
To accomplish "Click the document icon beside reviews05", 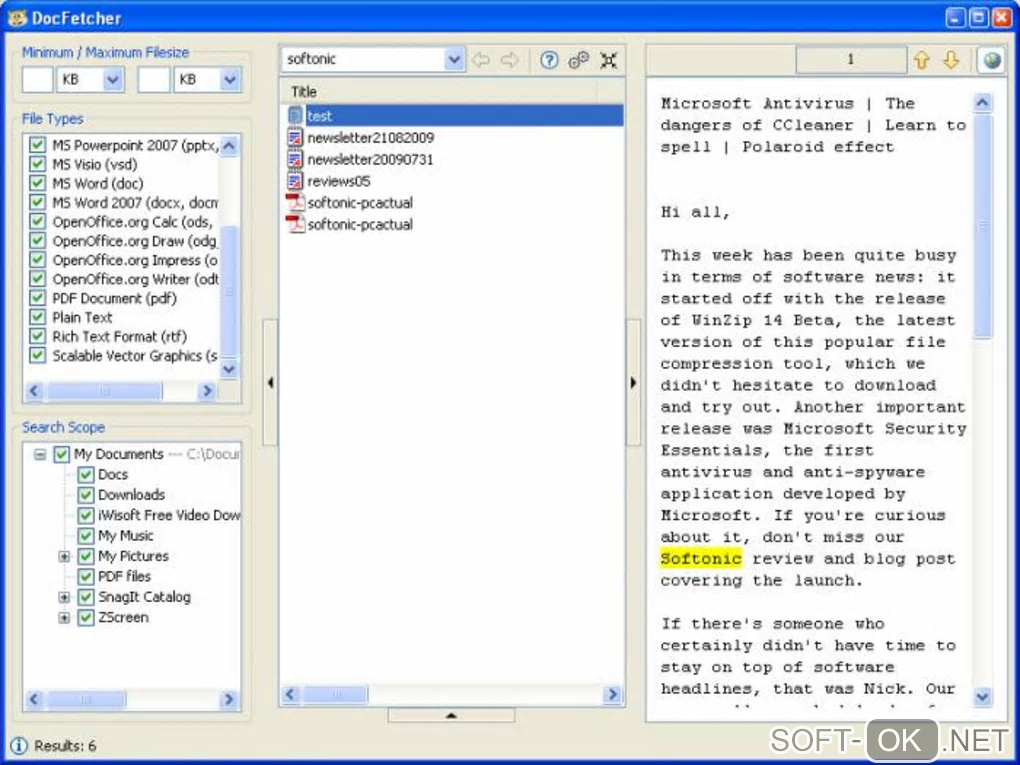I will pos(295,181).
